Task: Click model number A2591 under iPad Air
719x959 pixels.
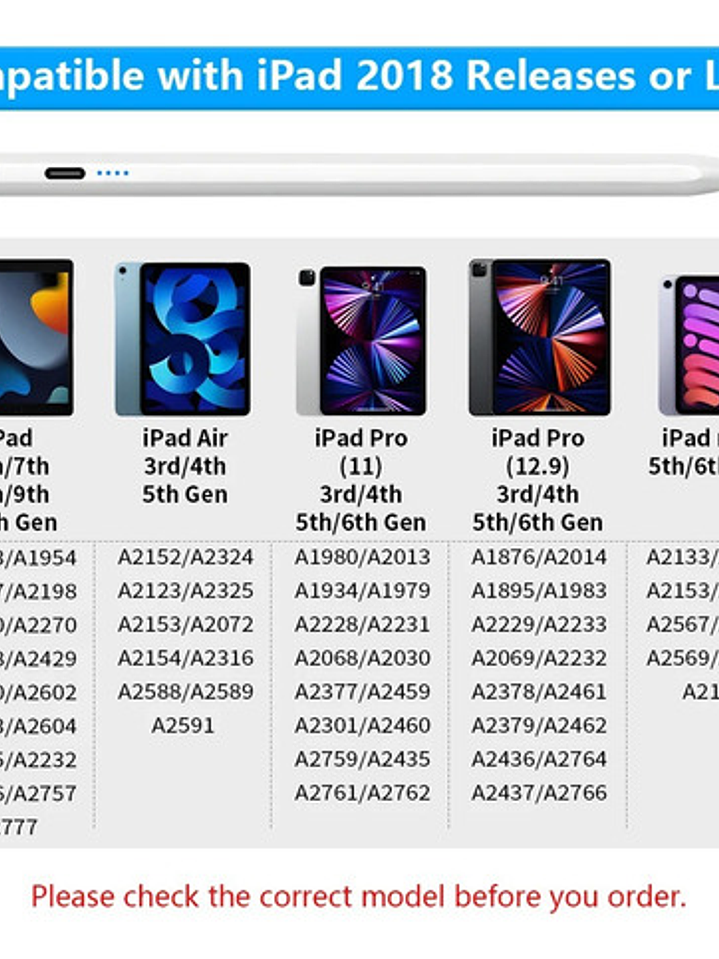Action: pos(183,725)
